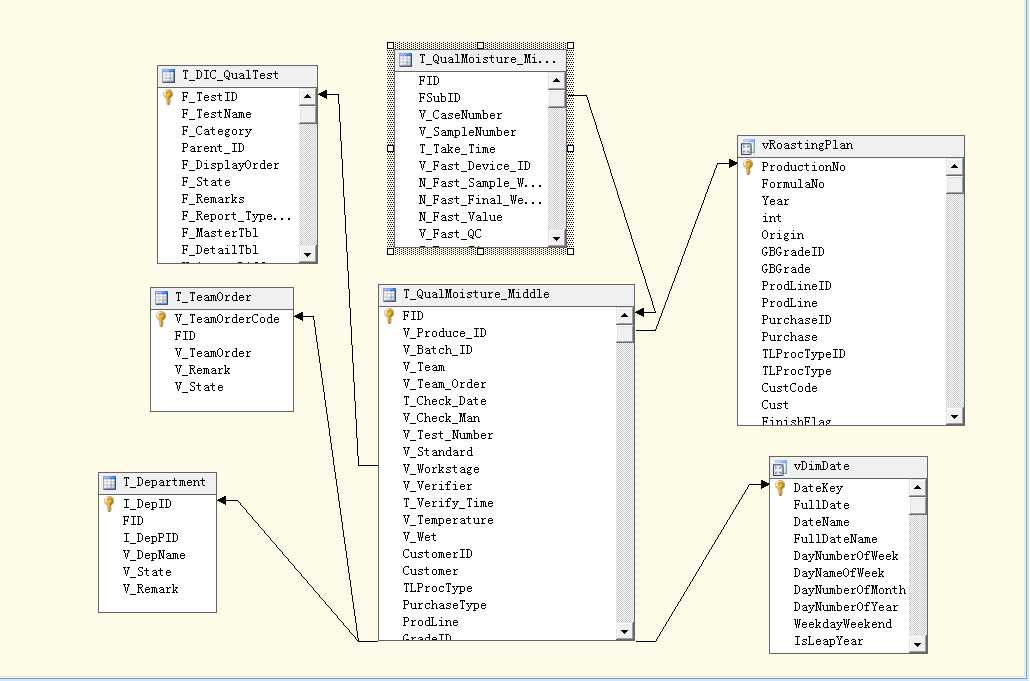Screen dimensions: 1030x681
Task: Click the T_TeamOrder table icon
Action: pos(162,297)
